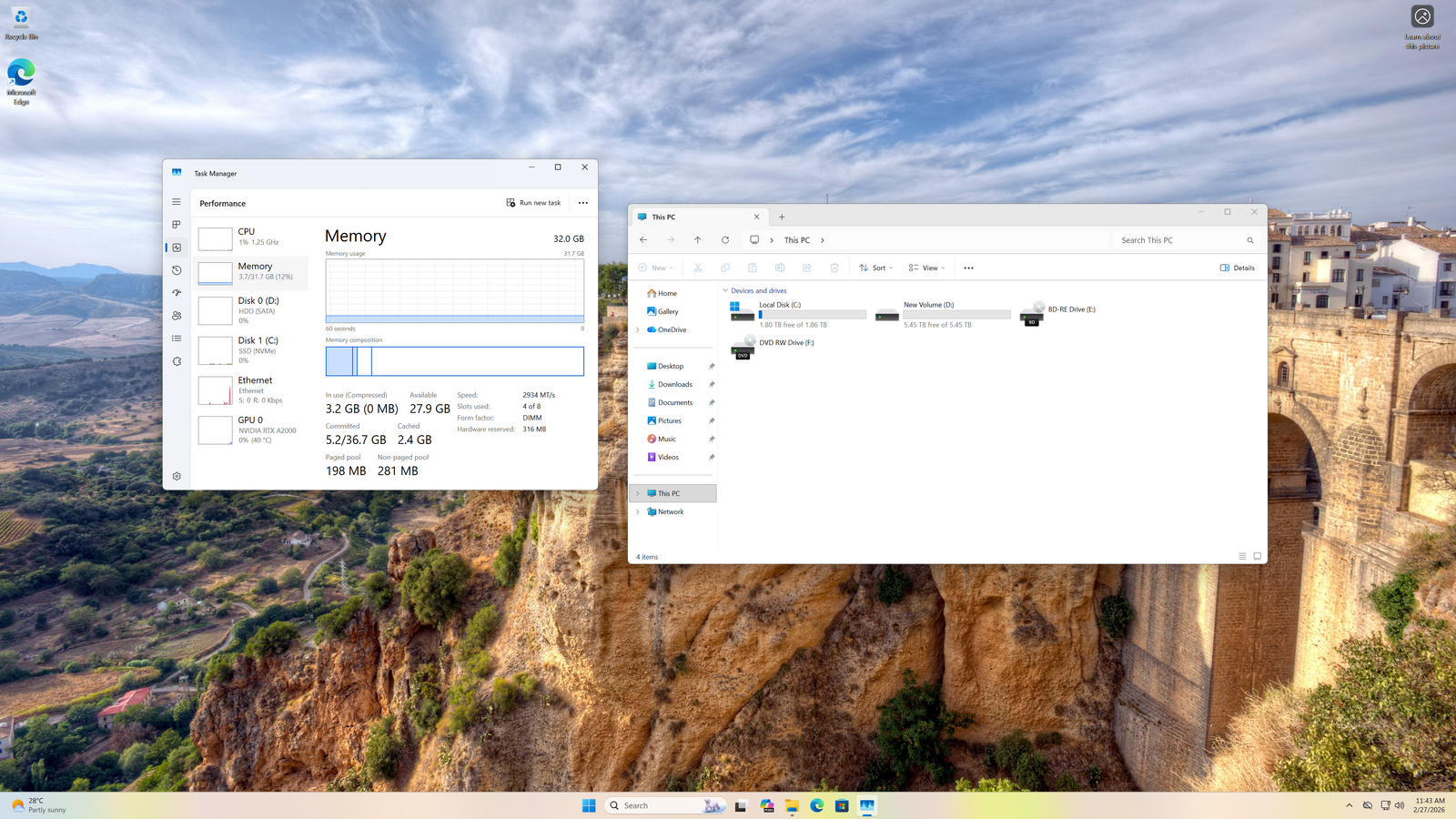Open the Downloads folder in sidebar
This screenshot has width=1456, height=819.
coord(674,384)
